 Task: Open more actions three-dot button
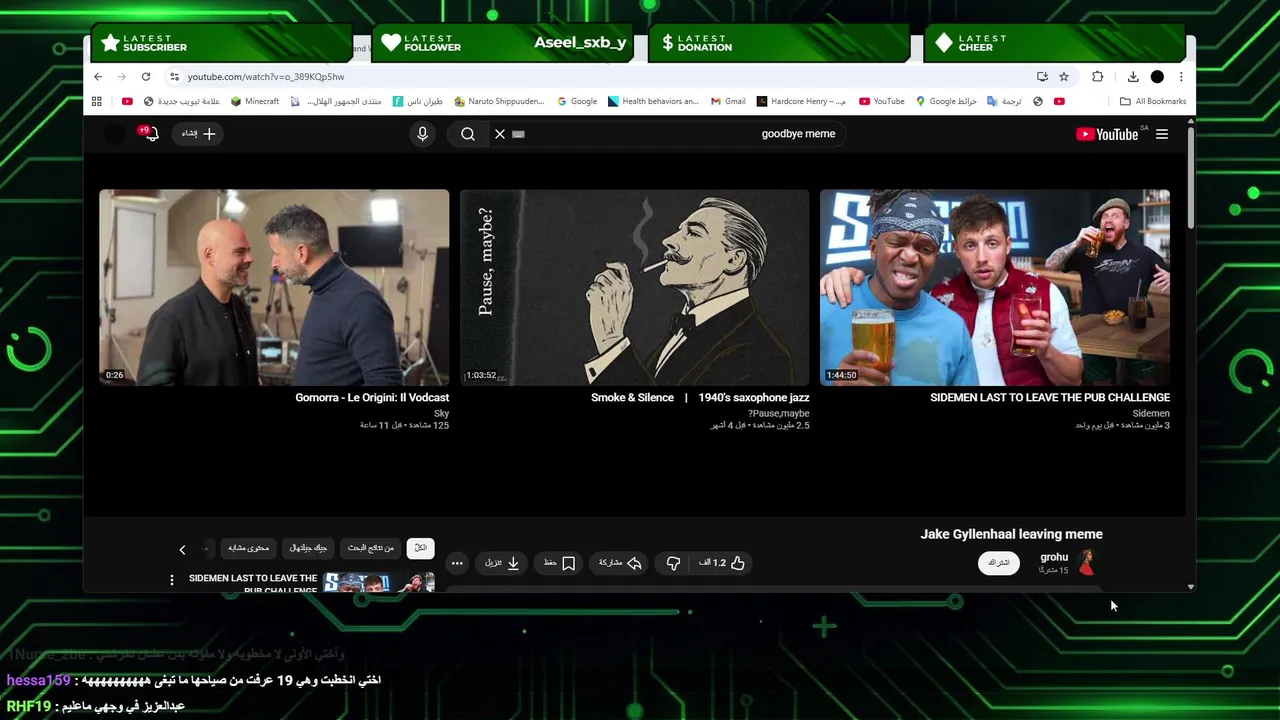pyautogui.click(x=457, y=563)
